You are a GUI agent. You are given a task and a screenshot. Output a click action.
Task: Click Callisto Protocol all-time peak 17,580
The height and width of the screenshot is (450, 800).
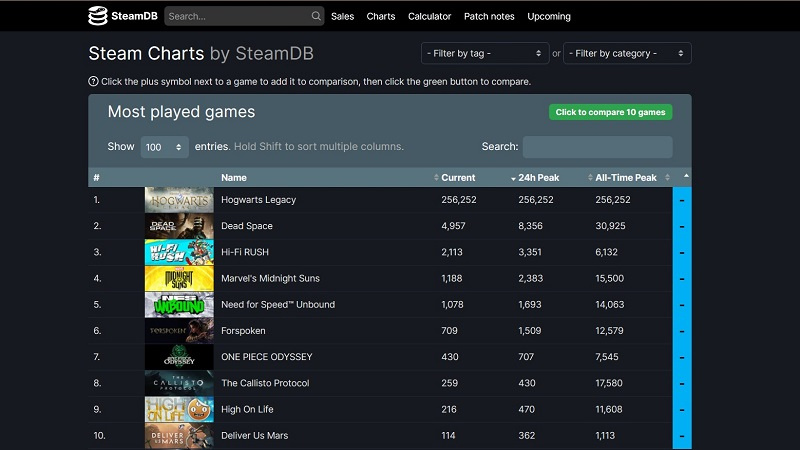click(x=609, y=383)
